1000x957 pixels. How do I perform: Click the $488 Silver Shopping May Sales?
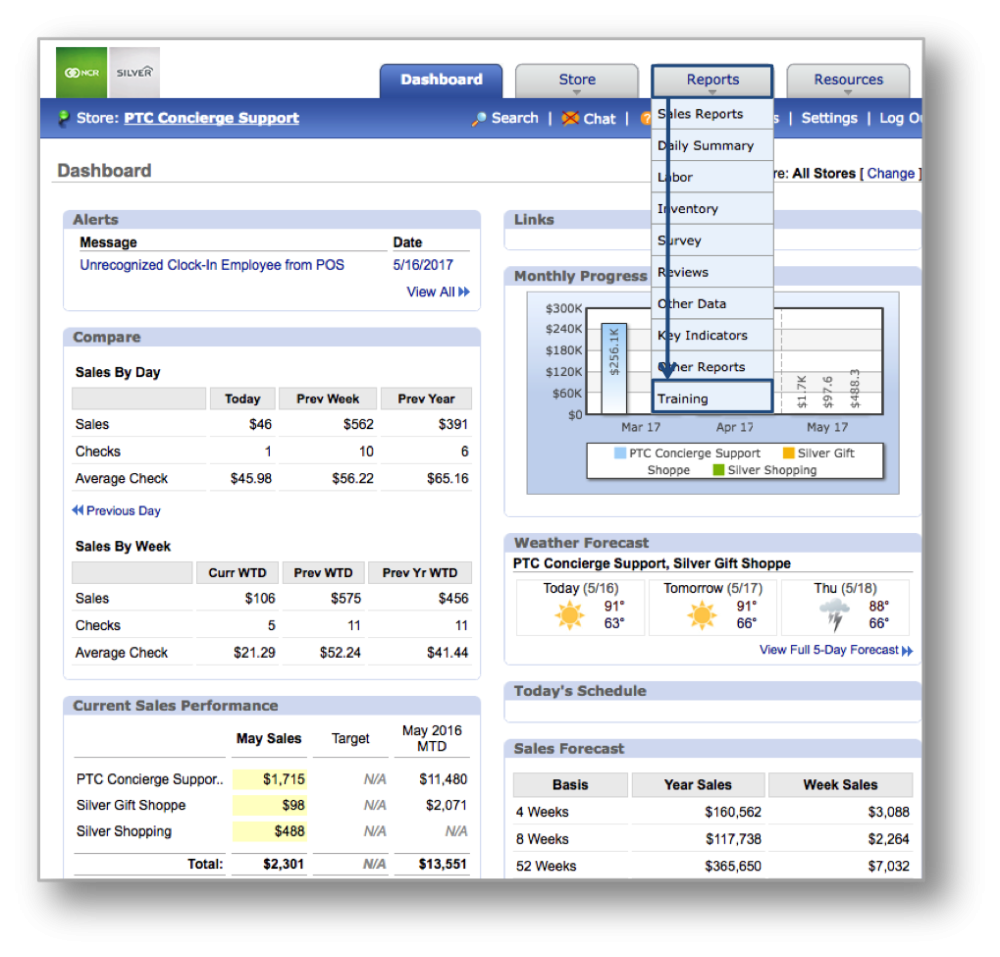(x=269, y=831)
